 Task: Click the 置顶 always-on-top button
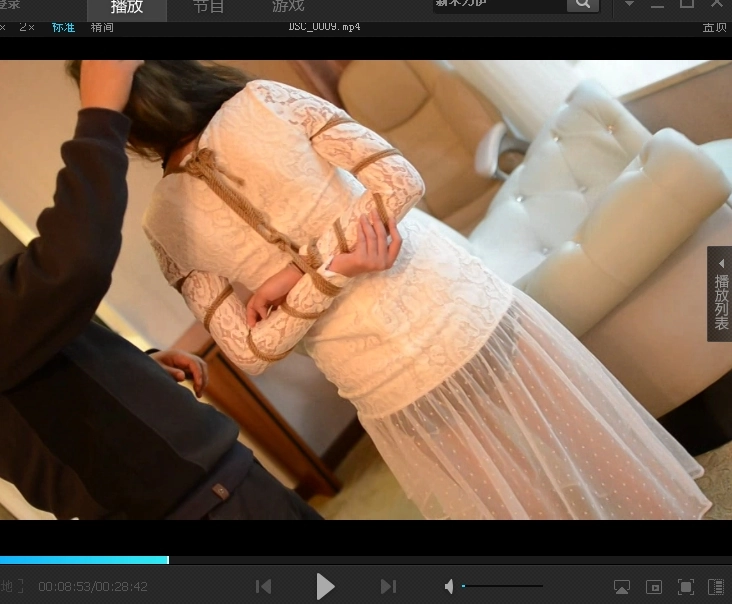pos(714,27)
